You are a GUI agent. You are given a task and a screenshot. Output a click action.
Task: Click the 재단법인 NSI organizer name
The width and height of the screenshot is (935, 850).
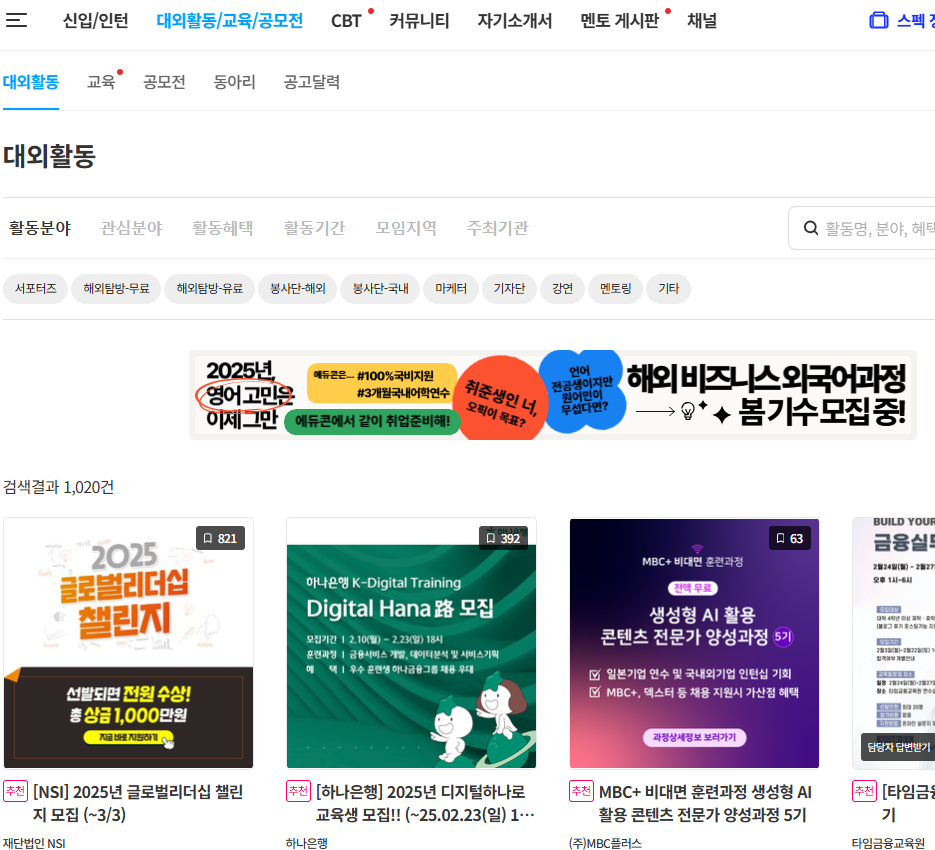pos(34,843)
